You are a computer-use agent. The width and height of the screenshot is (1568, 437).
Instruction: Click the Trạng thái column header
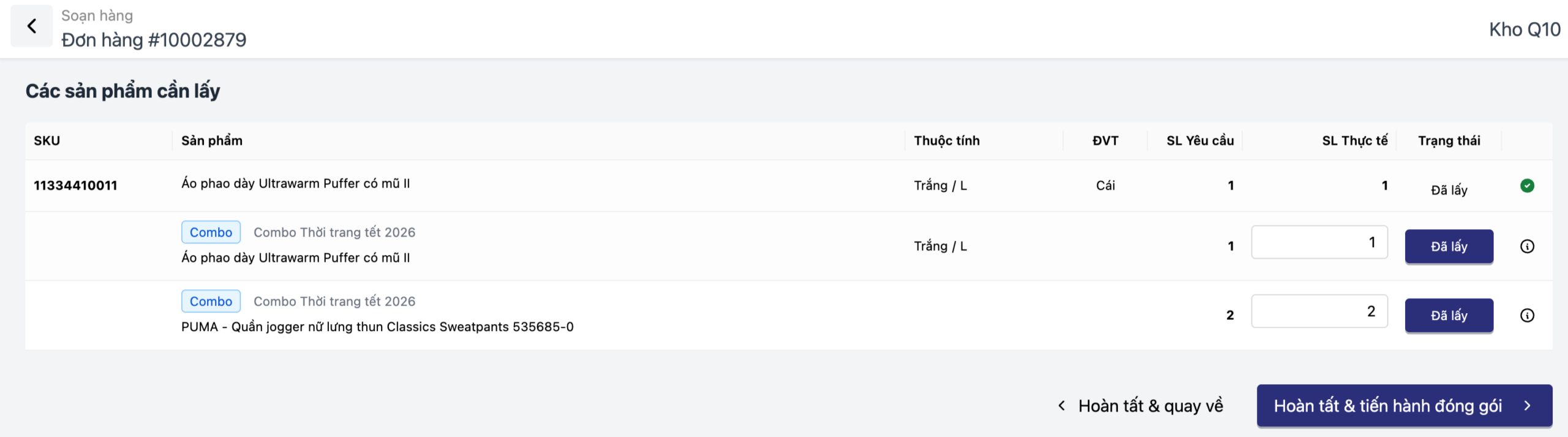pos(1449,141)
